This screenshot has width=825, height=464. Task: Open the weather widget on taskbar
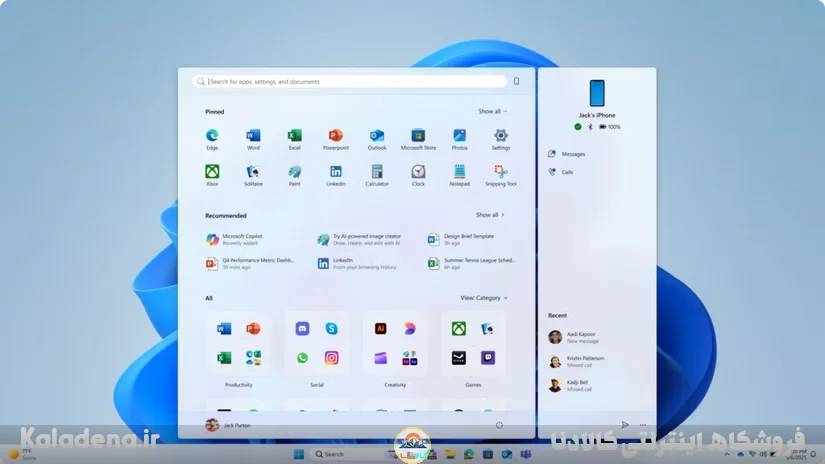(x=22, y=454)
